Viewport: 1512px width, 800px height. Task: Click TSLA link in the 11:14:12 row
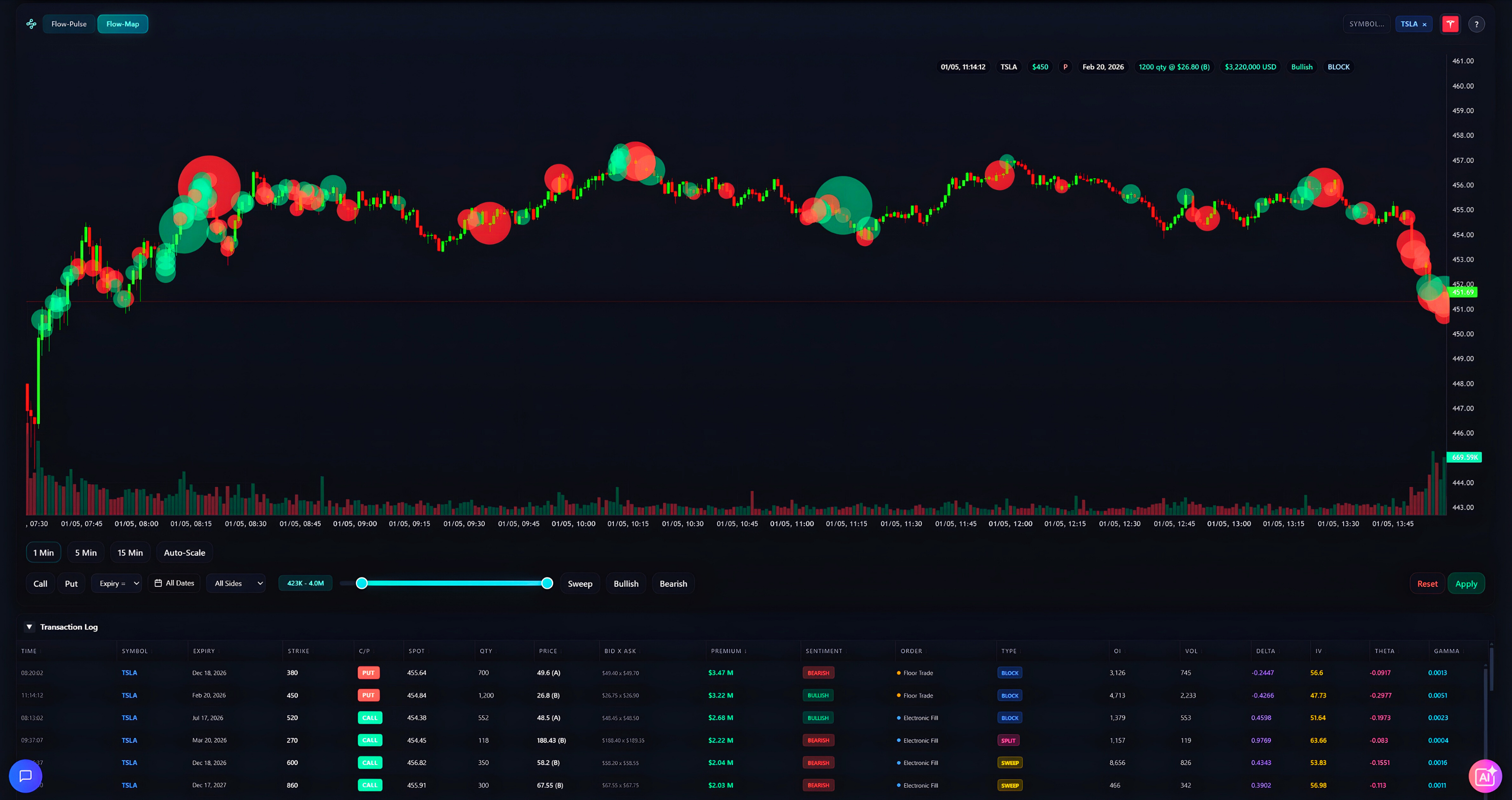click(x=129, y=696)
